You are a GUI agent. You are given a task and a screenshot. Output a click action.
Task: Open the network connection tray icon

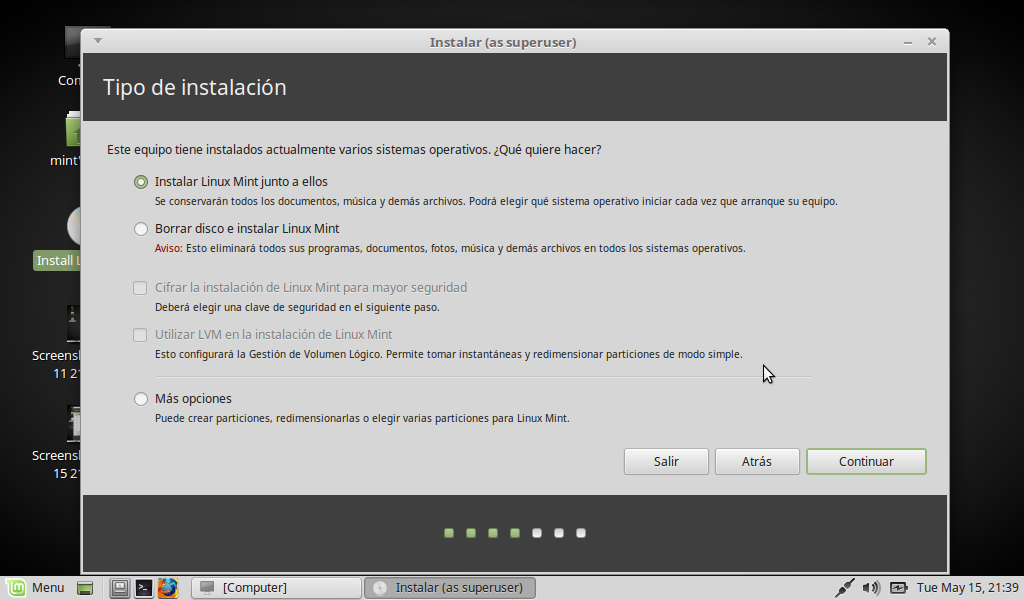coord(845,588)
